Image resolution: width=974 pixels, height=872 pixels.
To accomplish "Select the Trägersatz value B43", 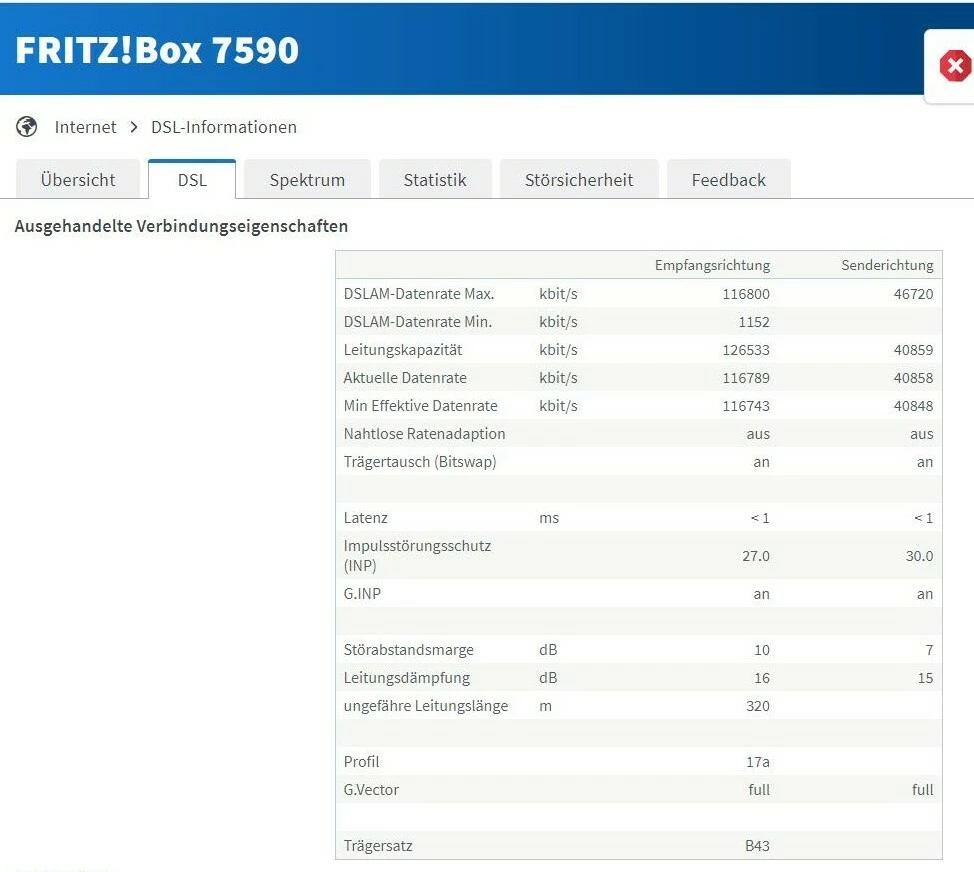I will pos(757,845).
